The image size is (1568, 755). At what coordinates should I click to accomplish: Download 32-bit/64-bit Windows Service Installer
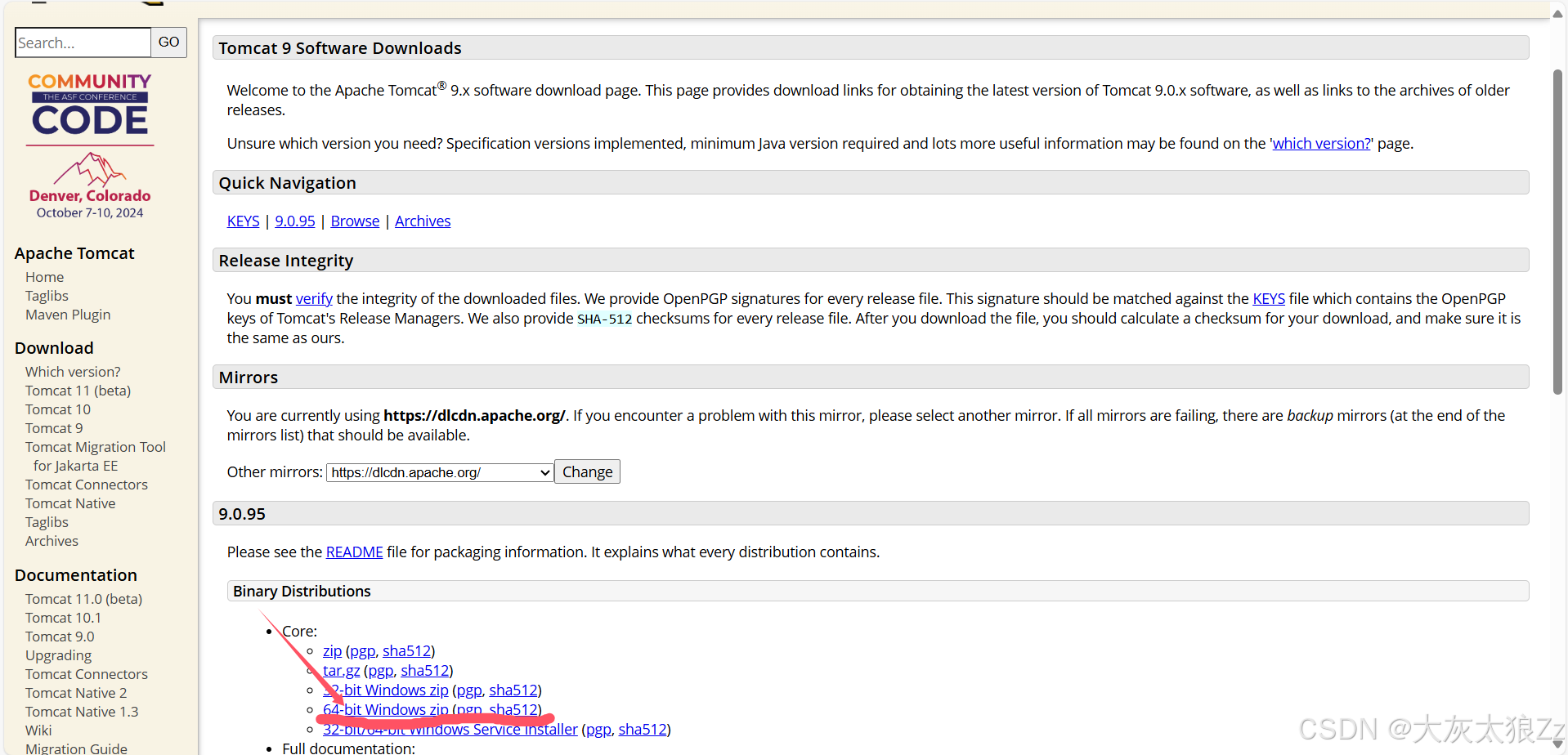pos(450,730)
